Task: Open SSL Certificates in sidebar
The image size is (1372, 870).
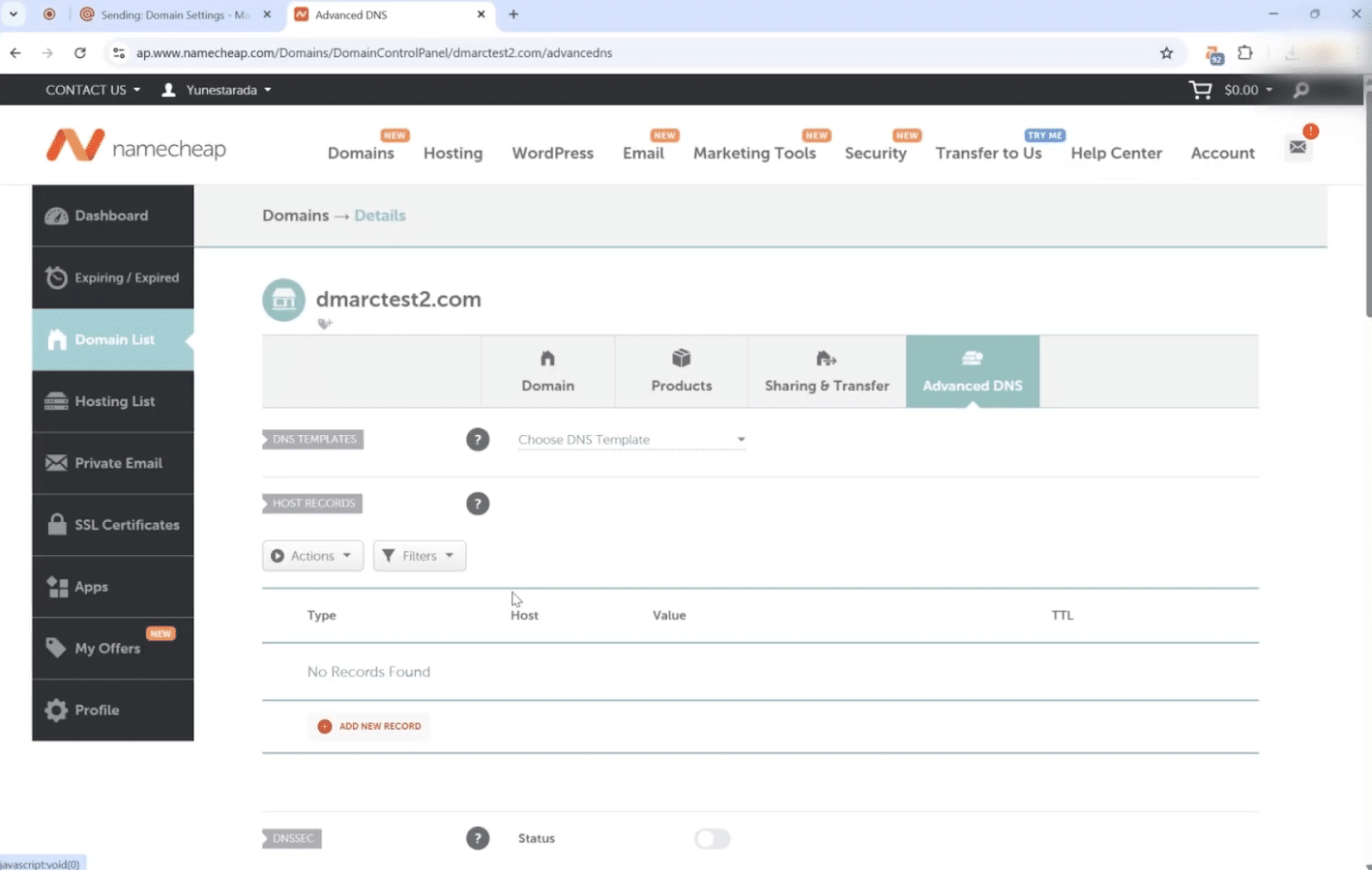Action: [x=113, y=525]
